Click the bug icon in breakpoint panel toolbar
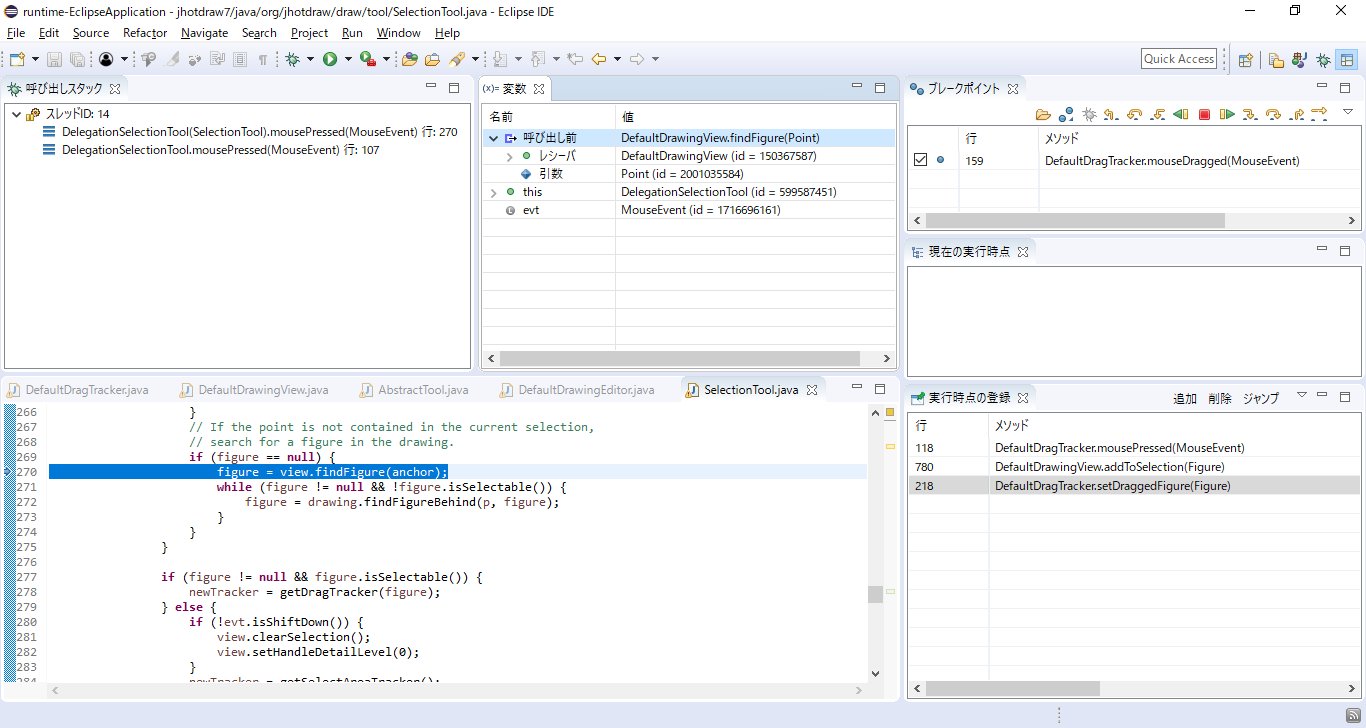 (x=1089, y=114)
